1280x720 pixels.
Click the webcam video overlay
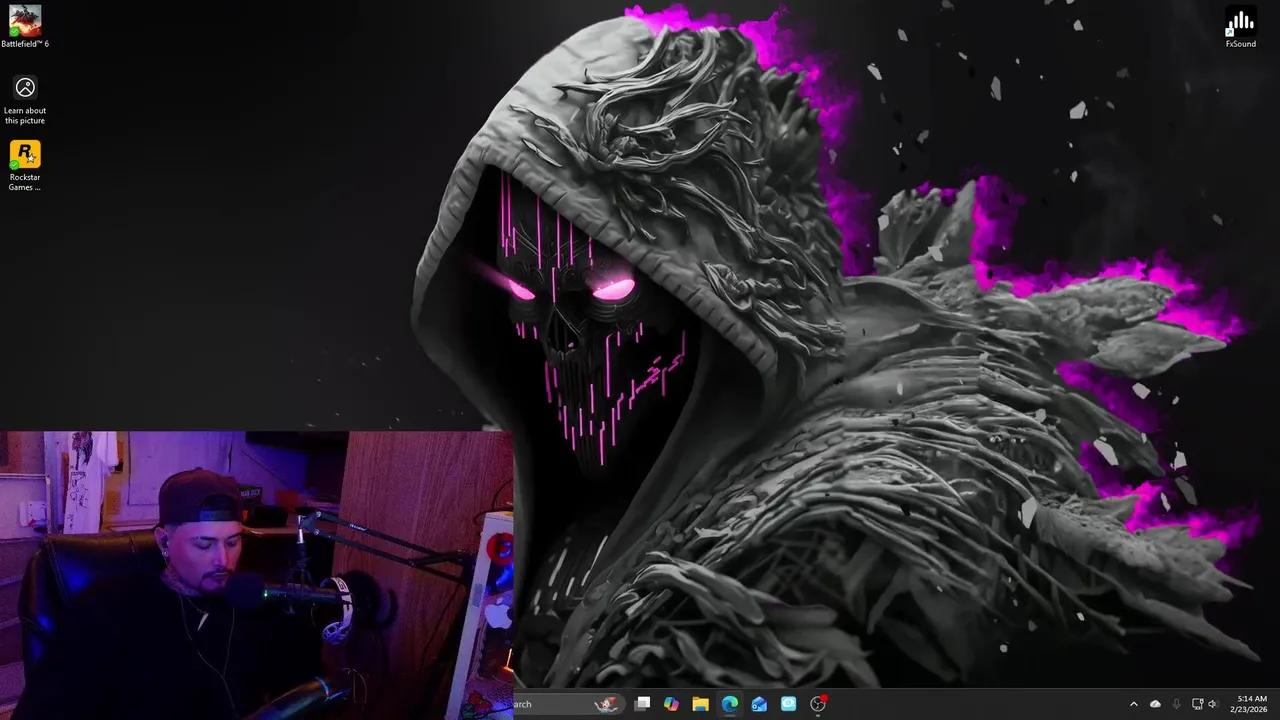[x=256, y=575]
